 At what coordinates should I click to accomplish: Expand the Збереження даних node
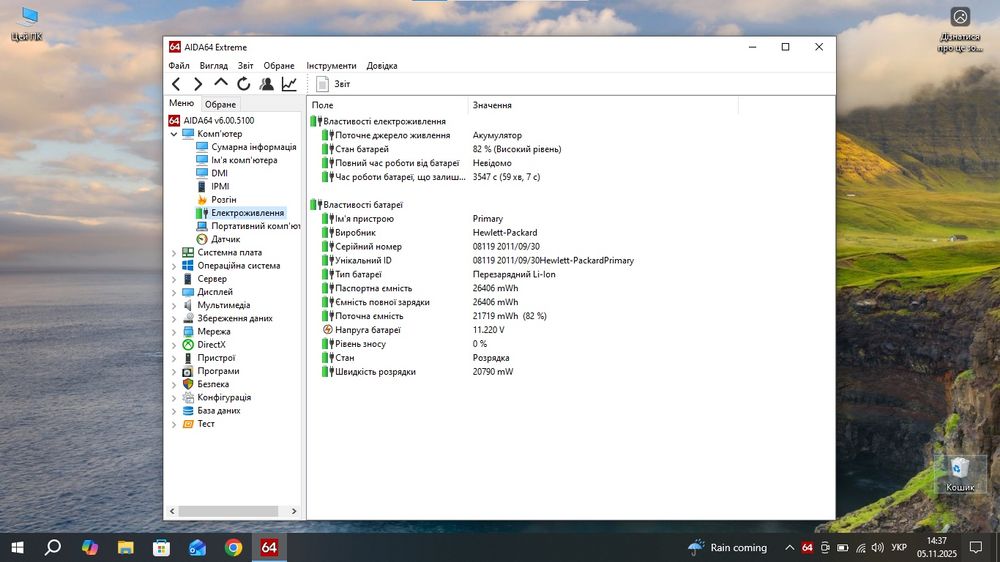click(x=173, y=319)
